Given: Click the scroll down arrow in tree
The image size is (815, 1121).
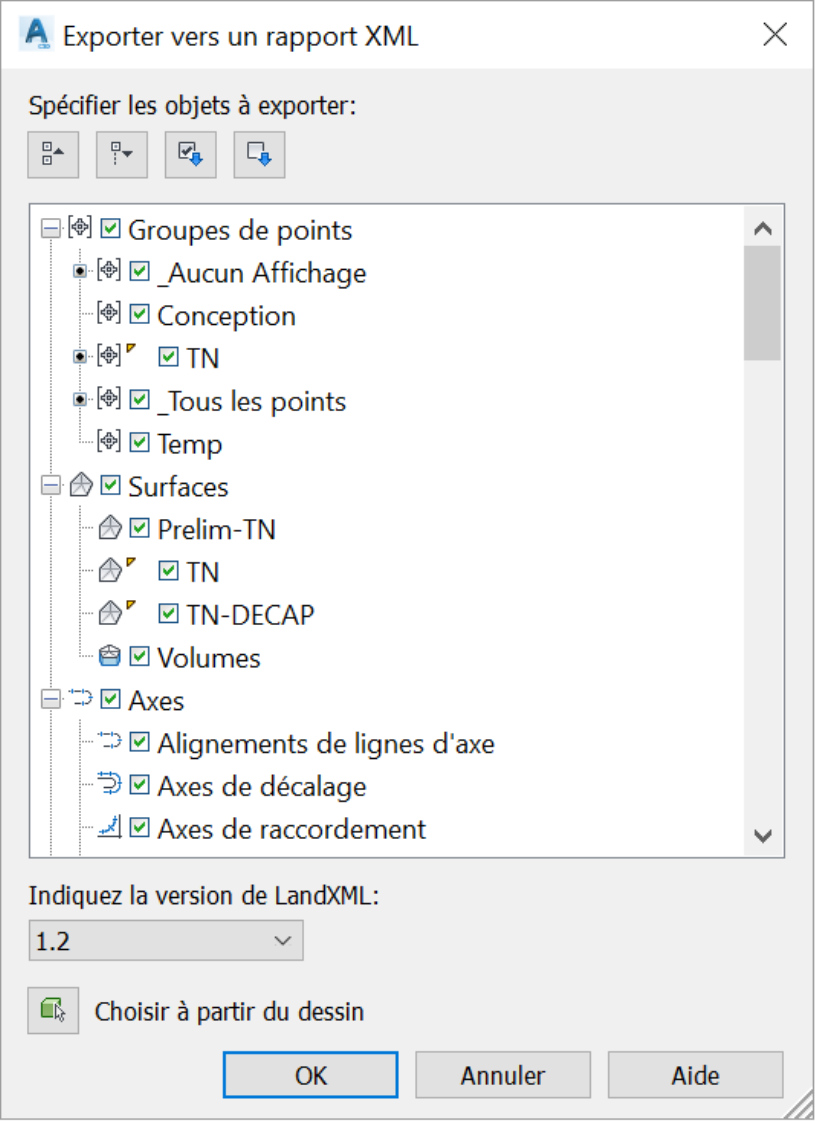Looking at the screenshot, I should click(763, 835).
